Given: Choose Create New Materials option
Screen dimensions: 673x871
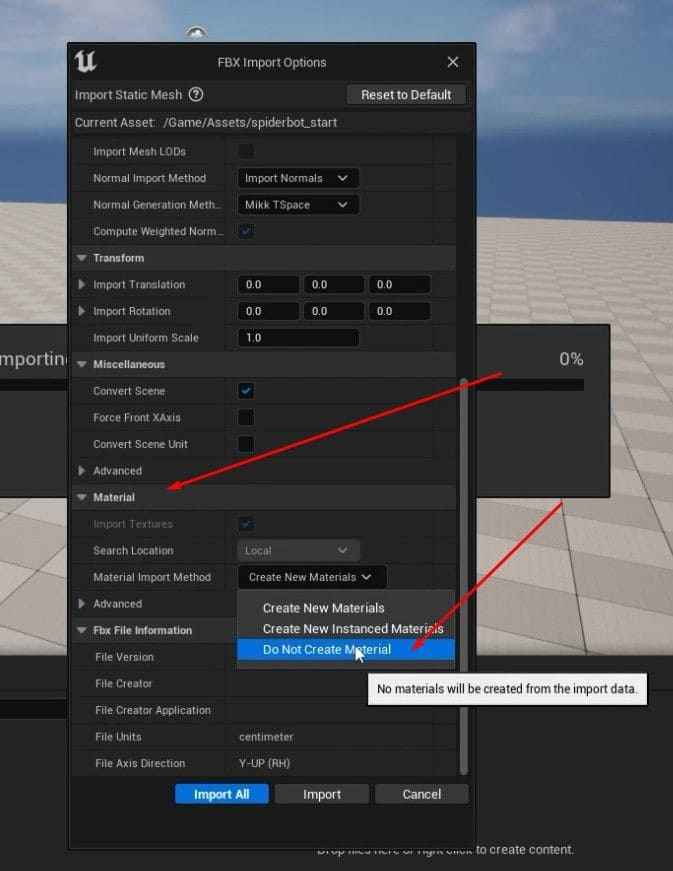Looking at the screenshot, I should click(345, 608).
